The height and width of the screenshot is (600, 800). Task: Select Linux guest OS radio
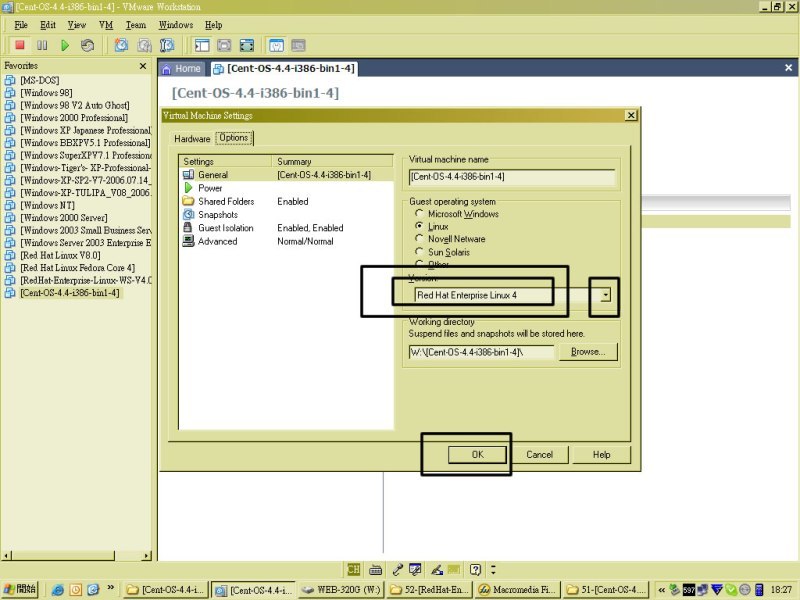coord(419,226)
